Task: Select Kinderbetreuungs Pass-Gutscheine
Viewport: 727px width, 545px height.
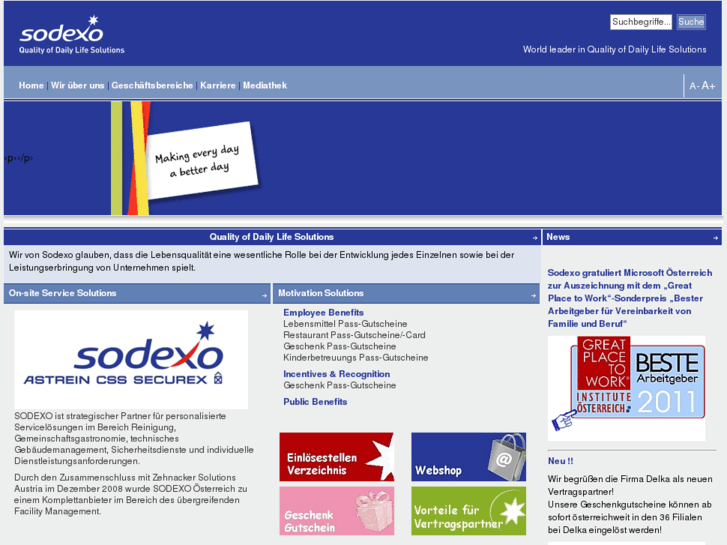Action: [x=356, y=358]
